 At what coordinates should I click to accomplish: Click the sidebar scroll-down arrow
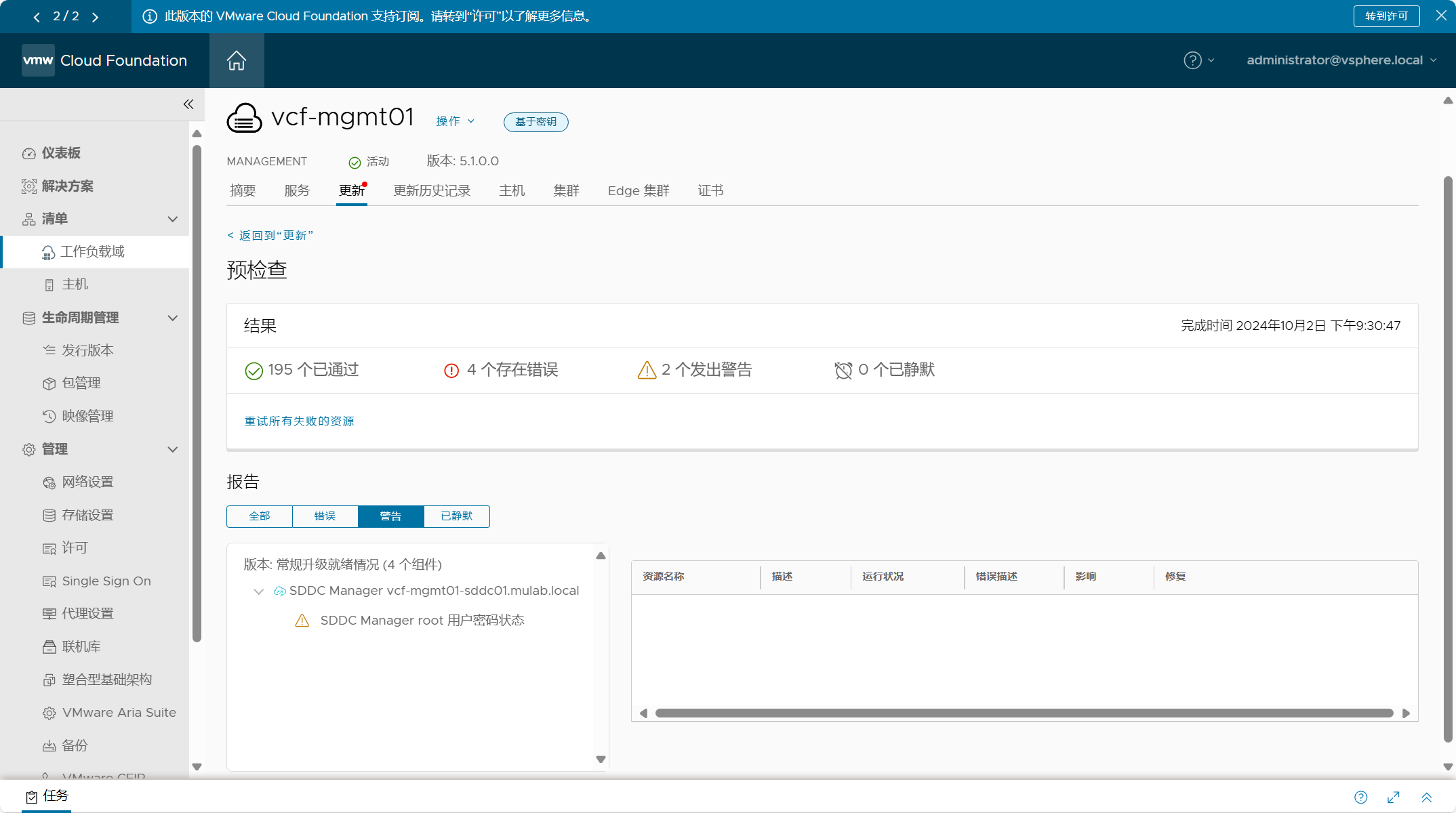point(197,767)
